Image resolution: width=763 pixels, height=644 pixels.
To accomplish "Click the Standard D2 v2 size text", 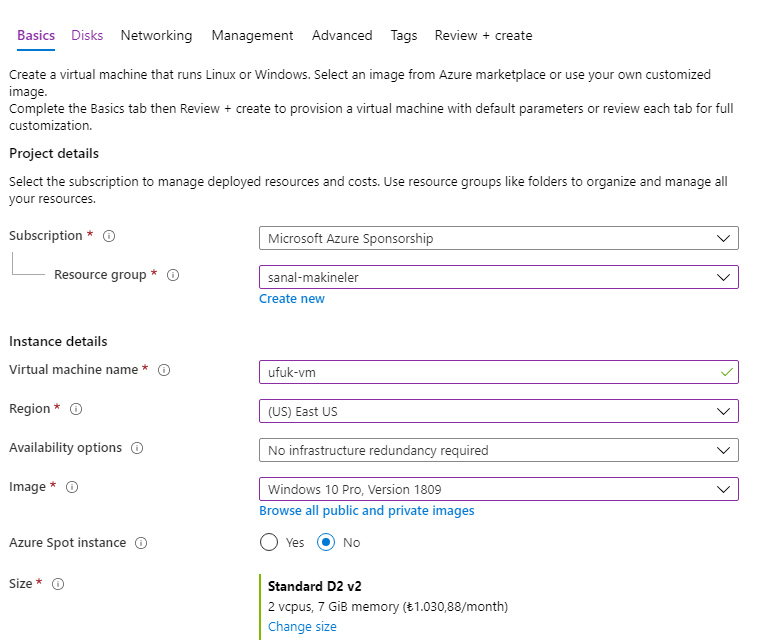I will pos(314,587).
